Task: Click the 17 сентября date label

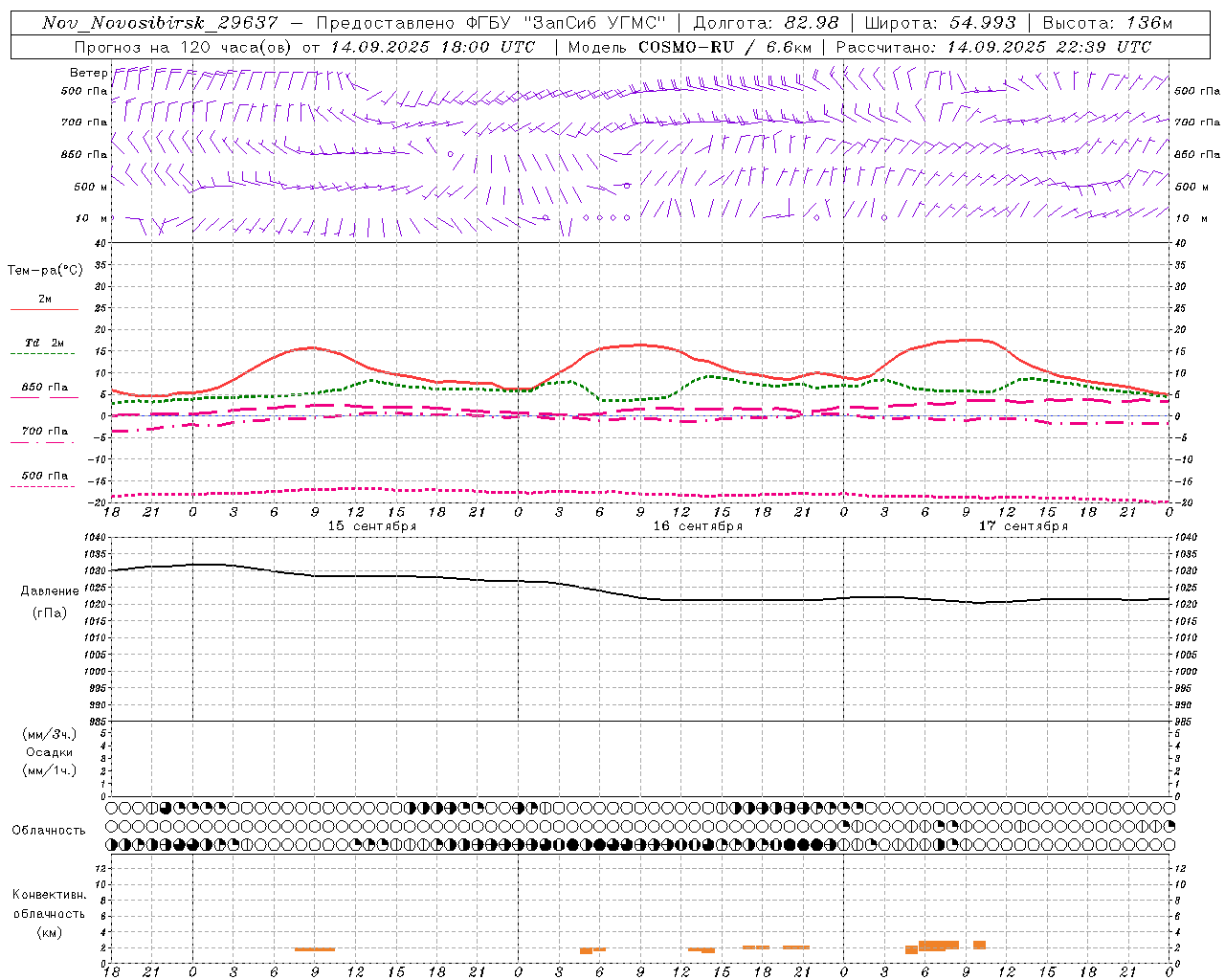Action: (x=1023, y=526)
